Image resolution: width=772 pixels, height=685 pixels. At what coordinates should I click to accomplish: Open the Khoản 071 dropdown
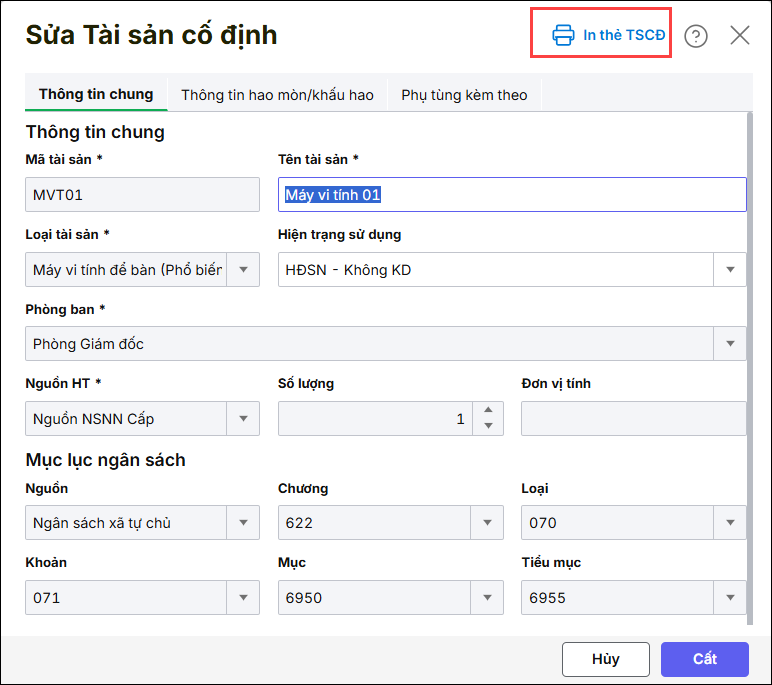(243, 598)
